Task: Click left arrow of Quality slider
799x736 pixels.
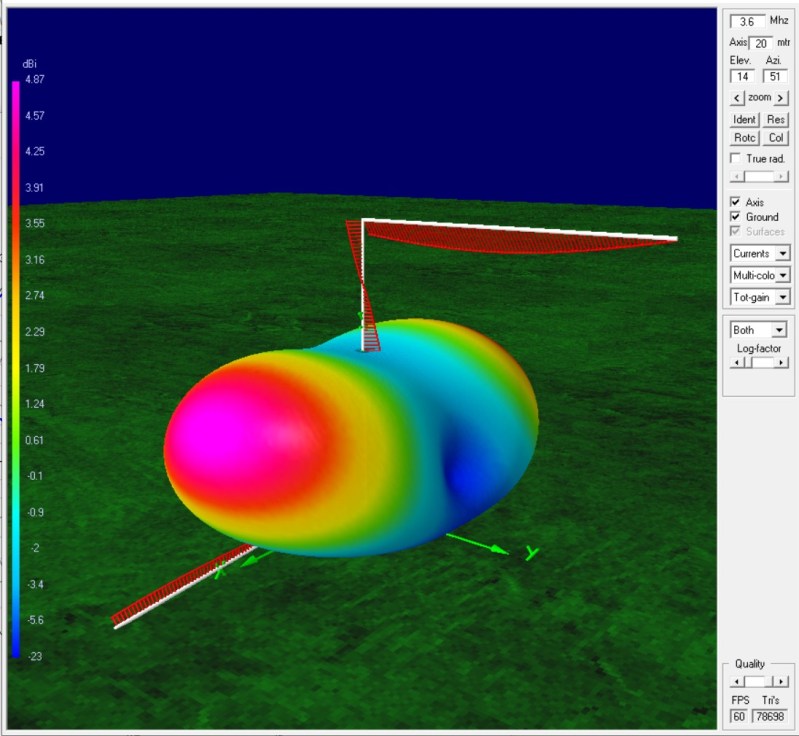Action: point(736,681)
